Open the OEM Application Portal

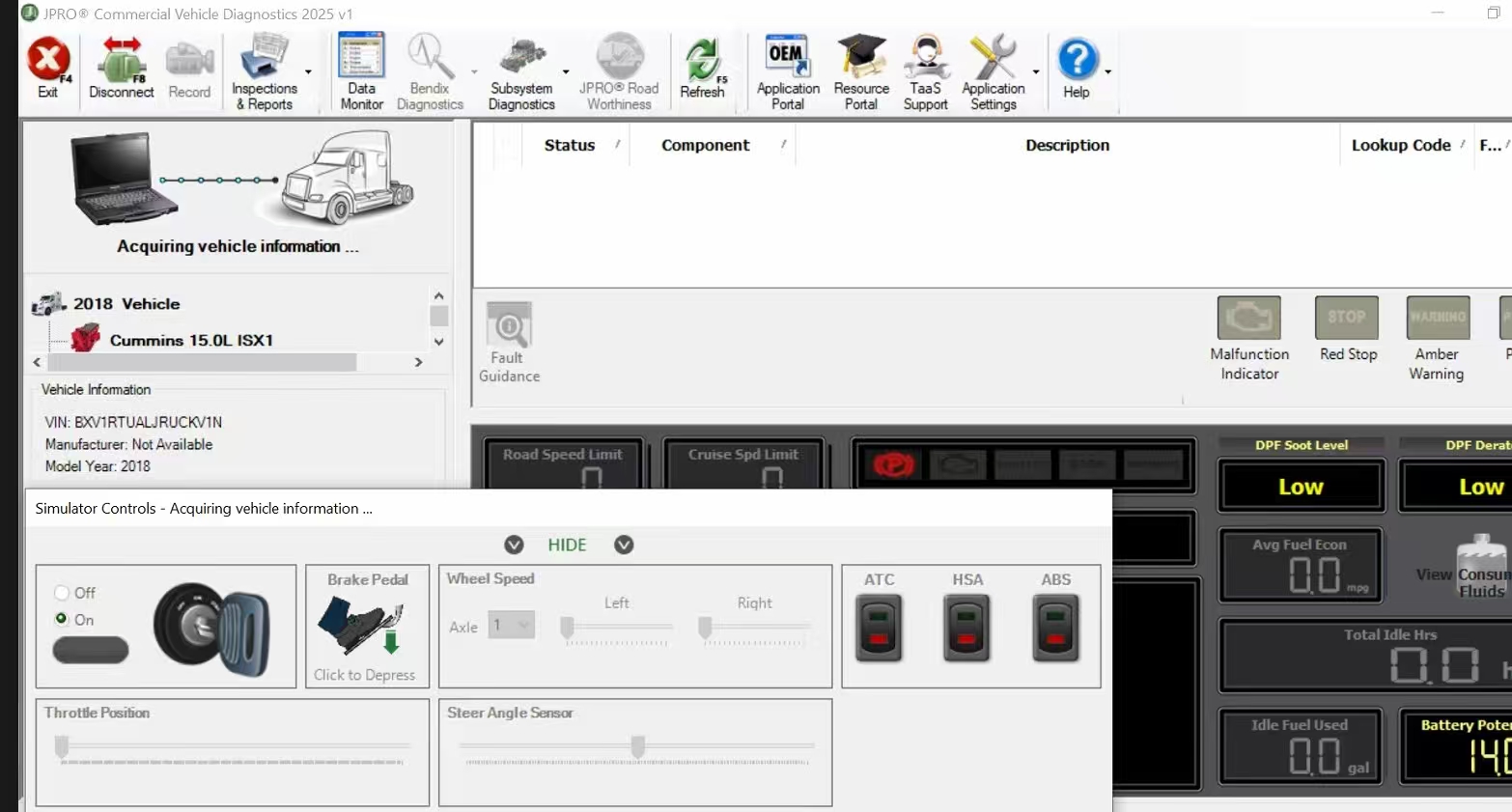788,71
